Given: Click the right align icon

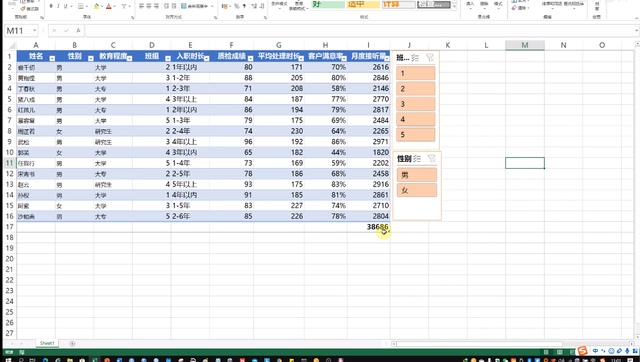Looking at the screenshot, I should point(156,6).
